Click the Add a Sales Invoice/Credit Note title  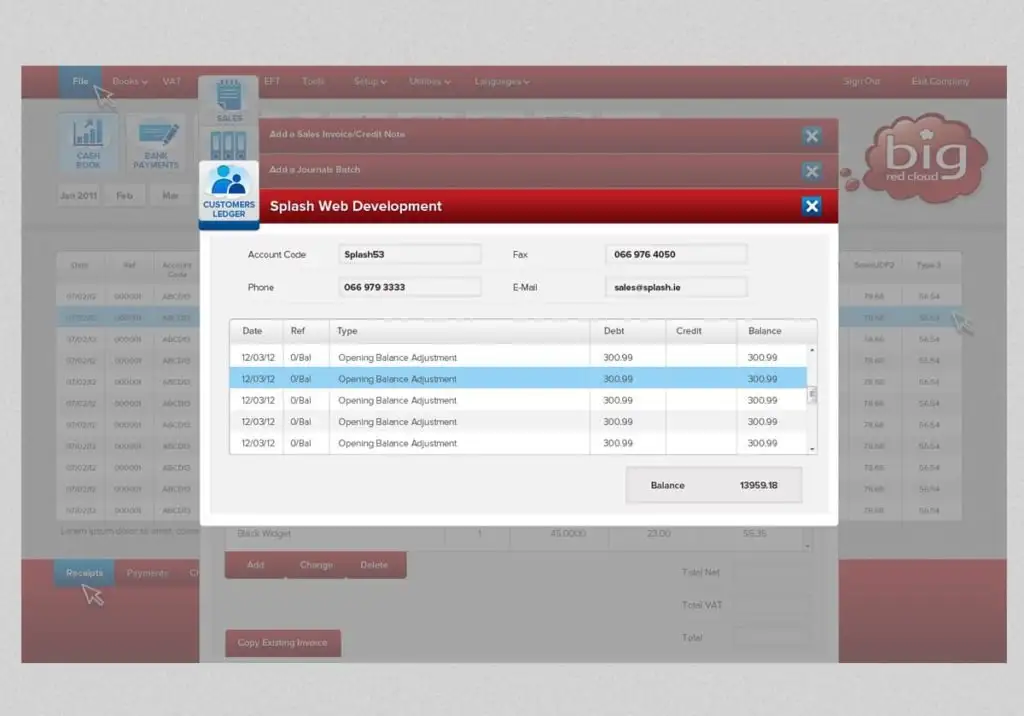[x=337, y=134]
